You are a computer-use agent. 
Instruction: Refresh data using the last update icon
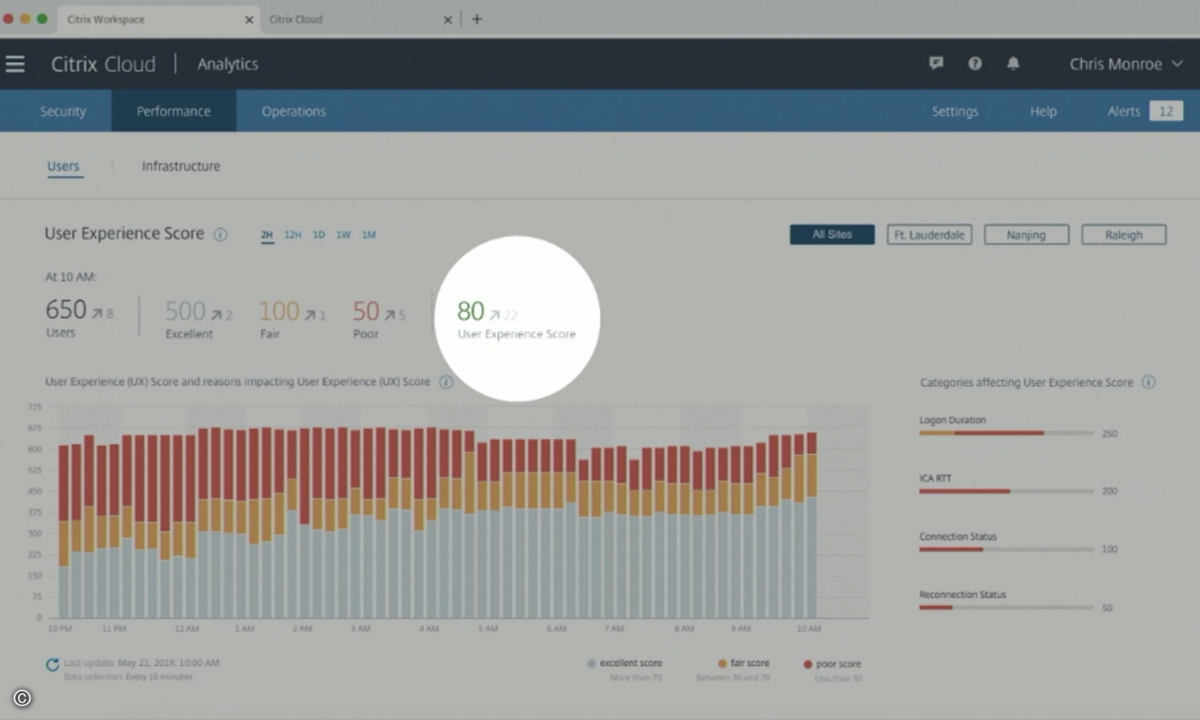[x=52, y=665]
